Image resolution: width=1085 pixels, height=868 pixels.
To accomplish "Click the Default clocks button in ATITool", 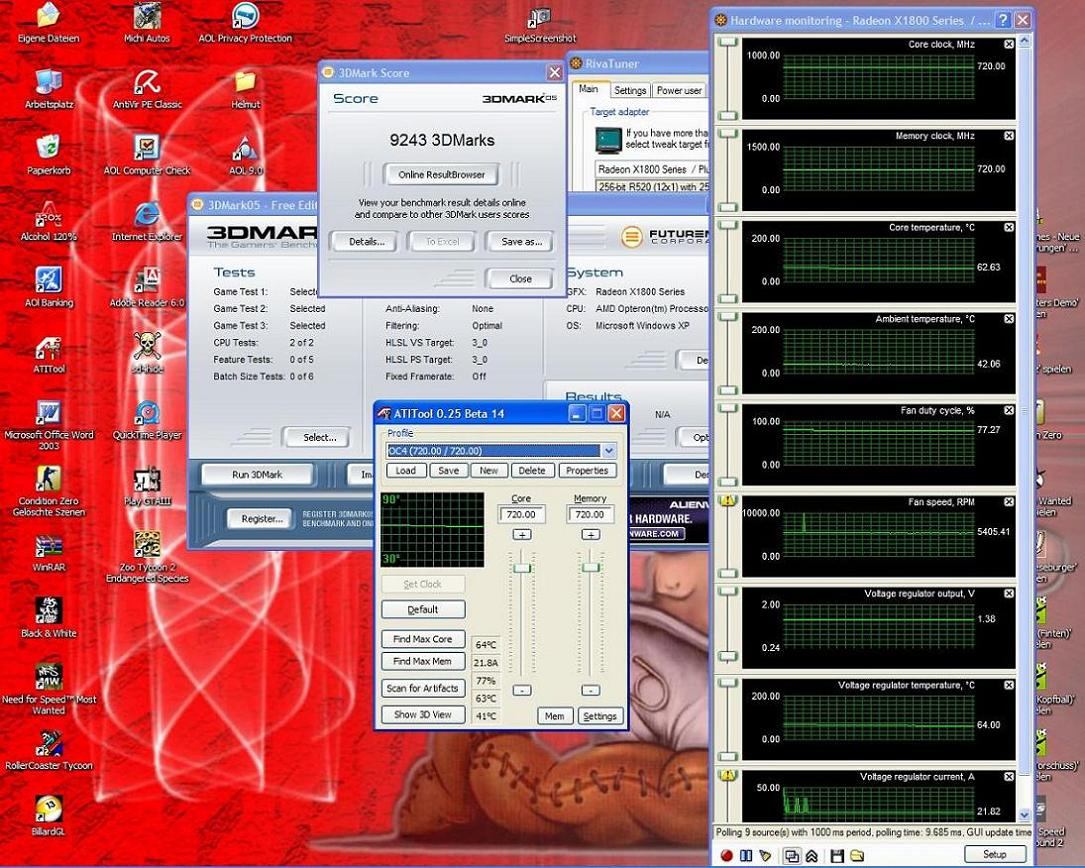I will coord(423,610).
